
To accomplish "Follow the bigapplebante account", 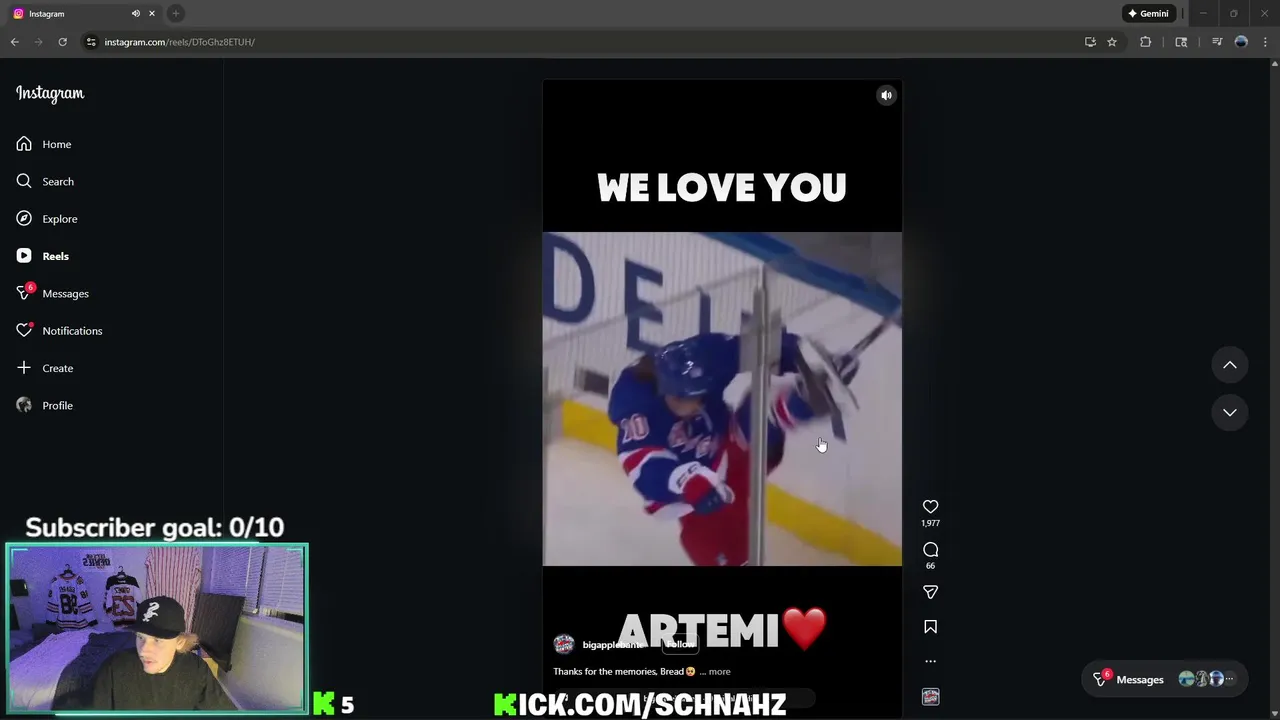I will (x=680, y=644).
